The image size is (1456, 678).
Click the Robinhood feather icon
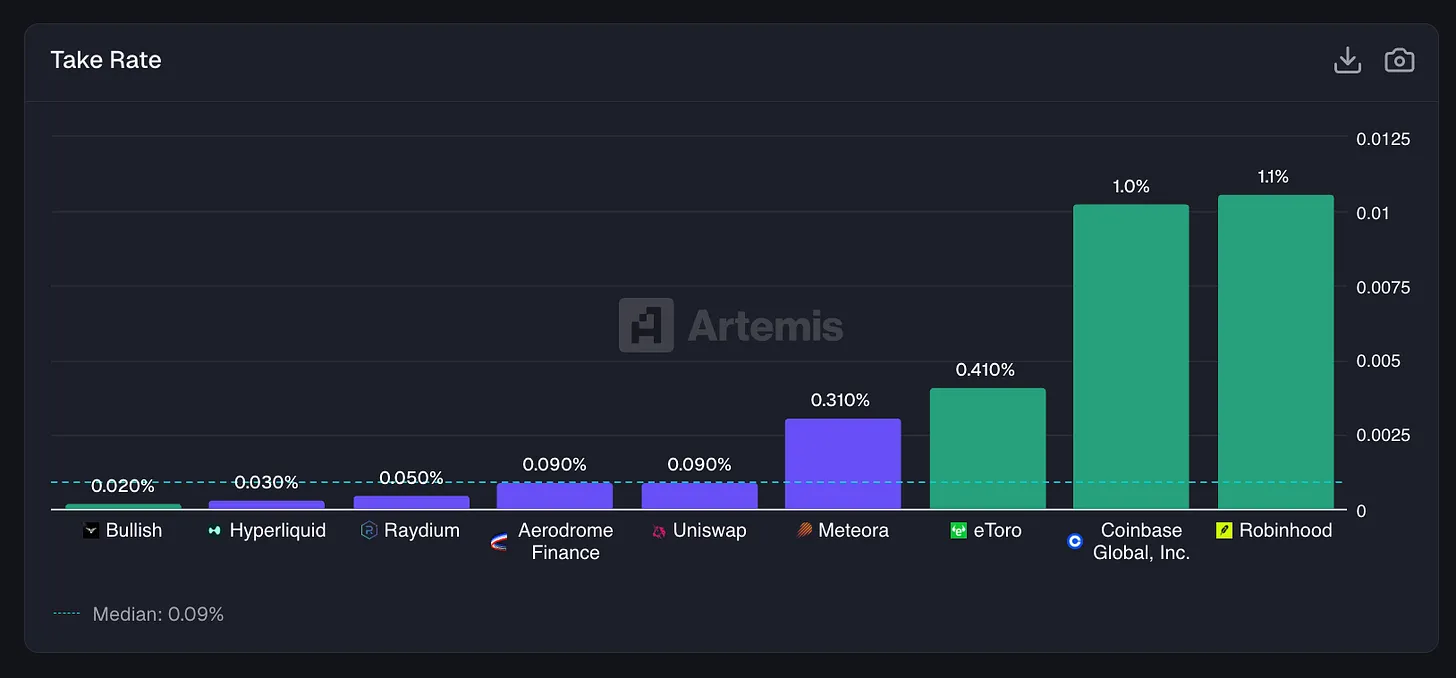[1225, 531]
